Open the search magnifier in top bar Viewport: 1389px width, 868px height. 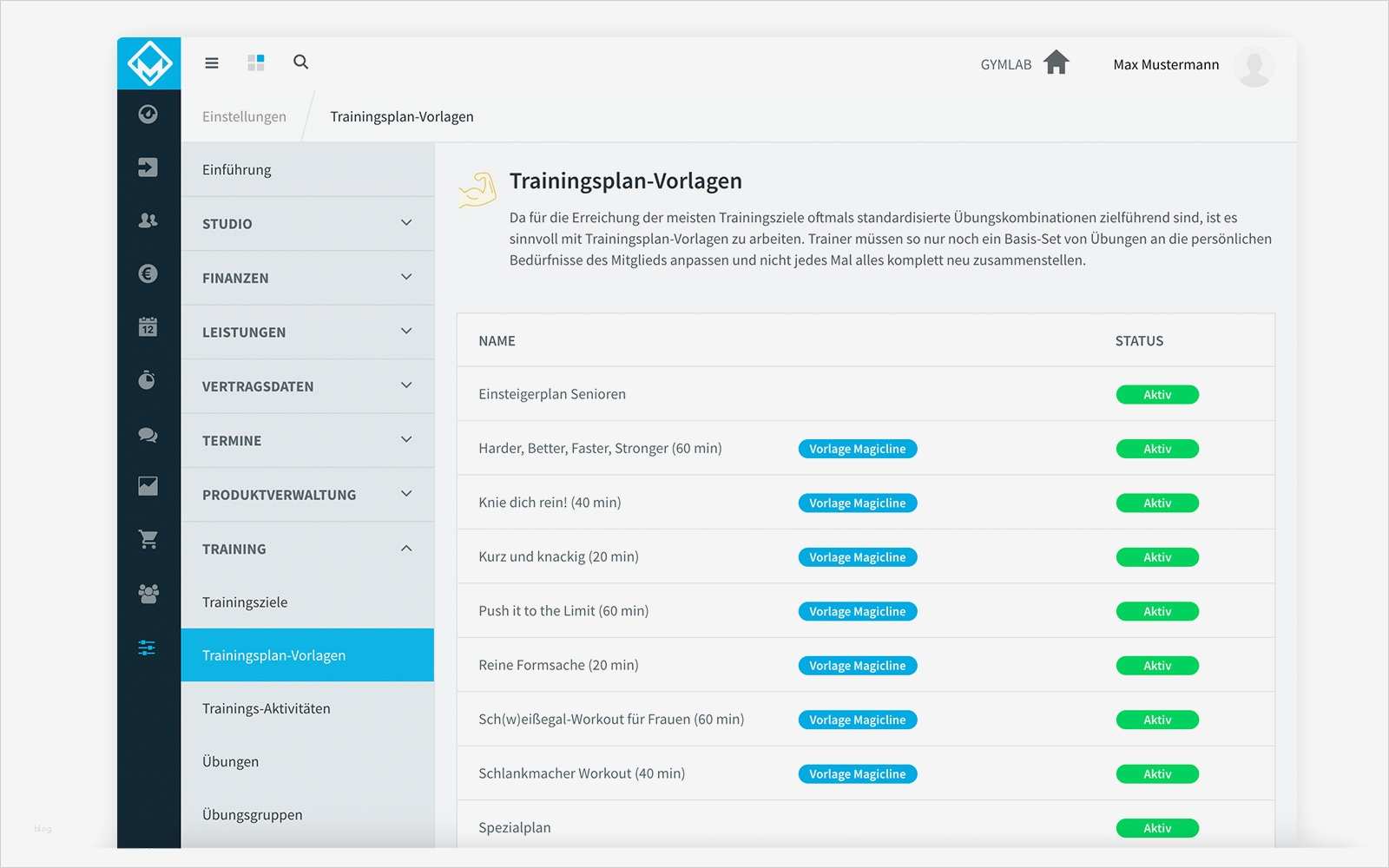pyautogui.click(x=300, y=62)
